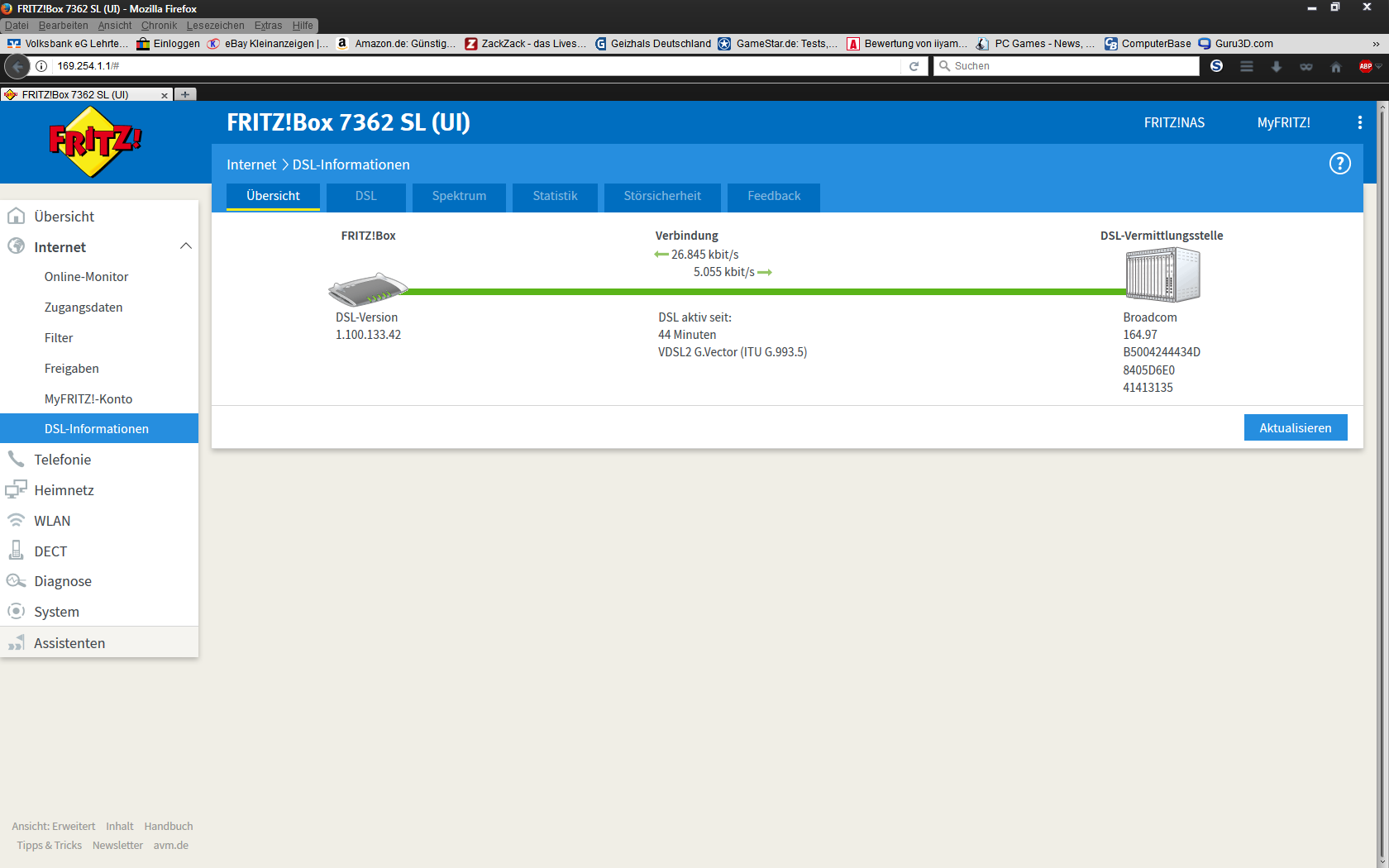Viewport: 1389px width, 868px height.
Task: Click the Inhalt footer link
Action: (120, 826)
